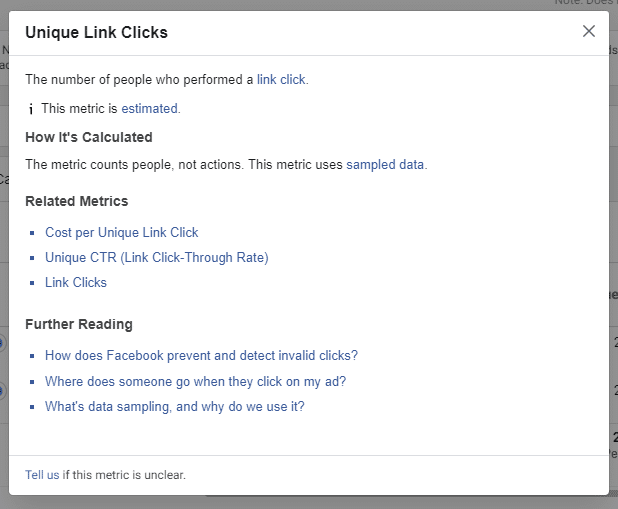Click the info icon before "This metric is"
The width and height of the screenshot is (618, 509).
coord(31,109)
